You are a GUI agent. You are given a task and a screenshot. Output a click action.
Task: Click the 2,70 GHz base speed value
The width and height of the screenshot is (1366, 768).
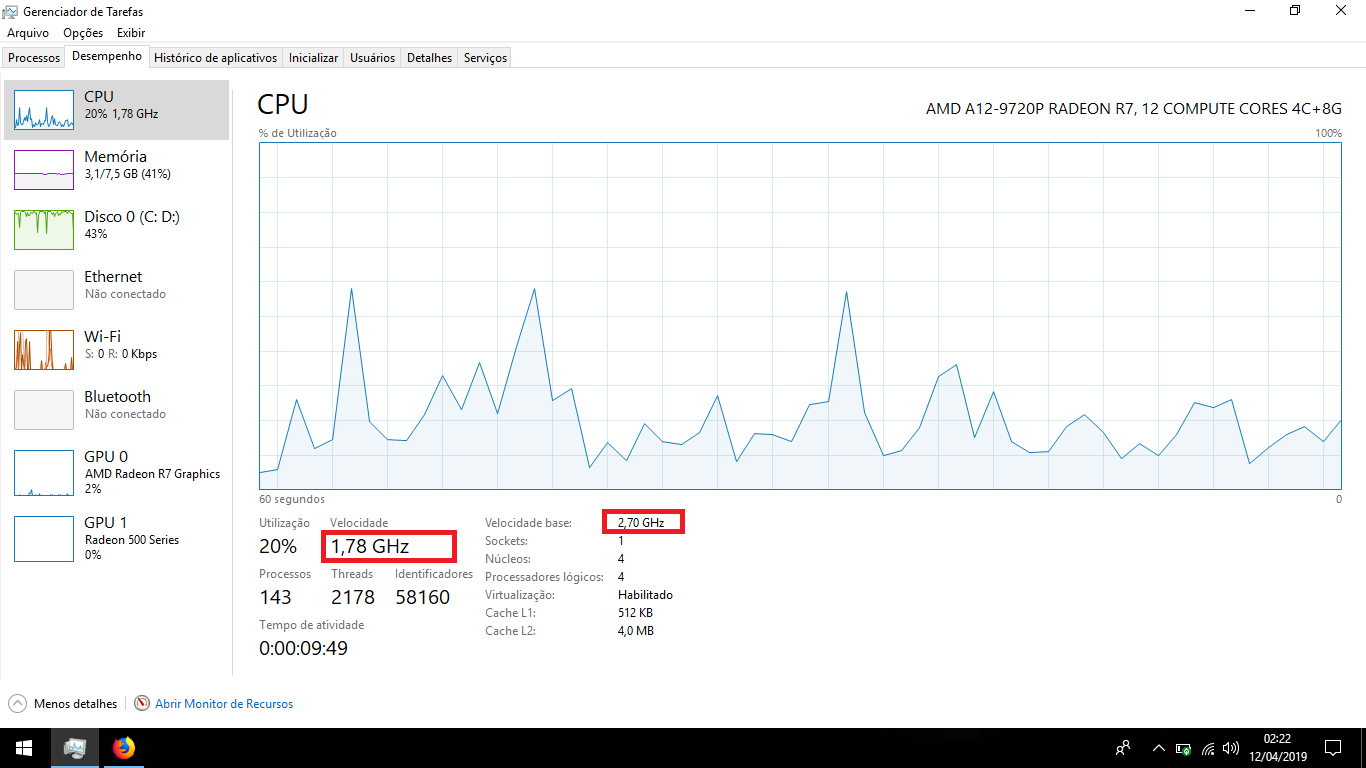point(641,522)
